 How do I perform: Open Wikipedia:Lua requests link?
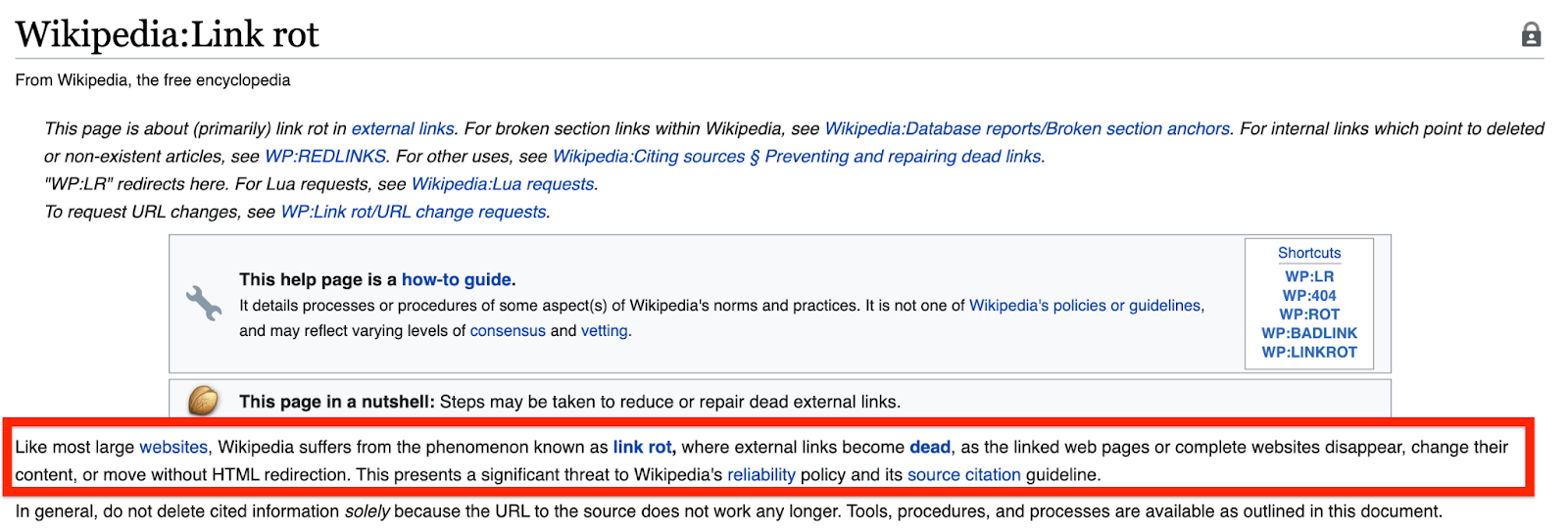pyautogui.click(x=503, y=183)
